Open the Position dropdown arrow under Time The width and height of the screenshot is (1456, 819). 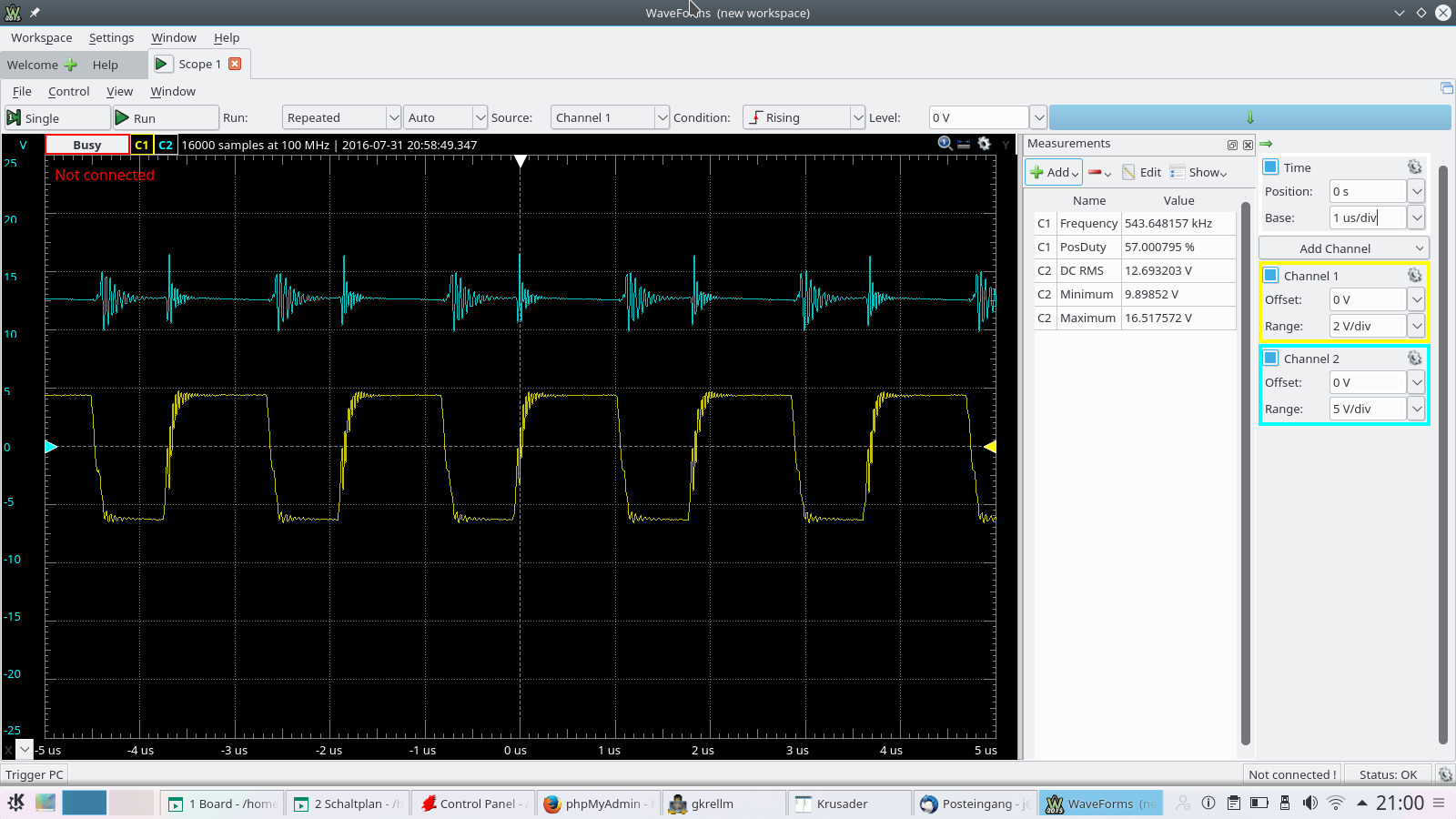point(1417,191)
